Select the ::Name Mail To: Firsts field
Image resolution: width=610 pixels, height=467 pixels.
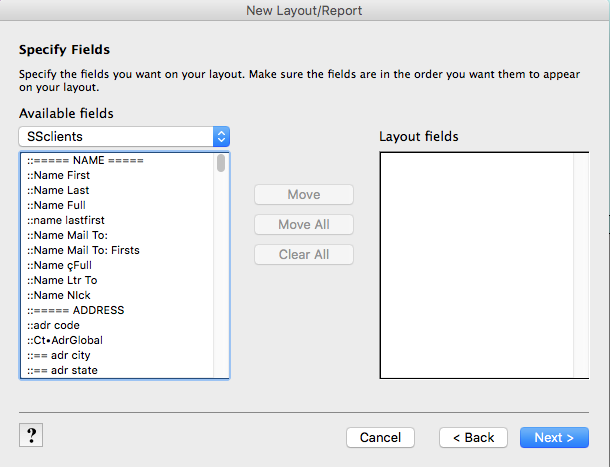[117, 250]
